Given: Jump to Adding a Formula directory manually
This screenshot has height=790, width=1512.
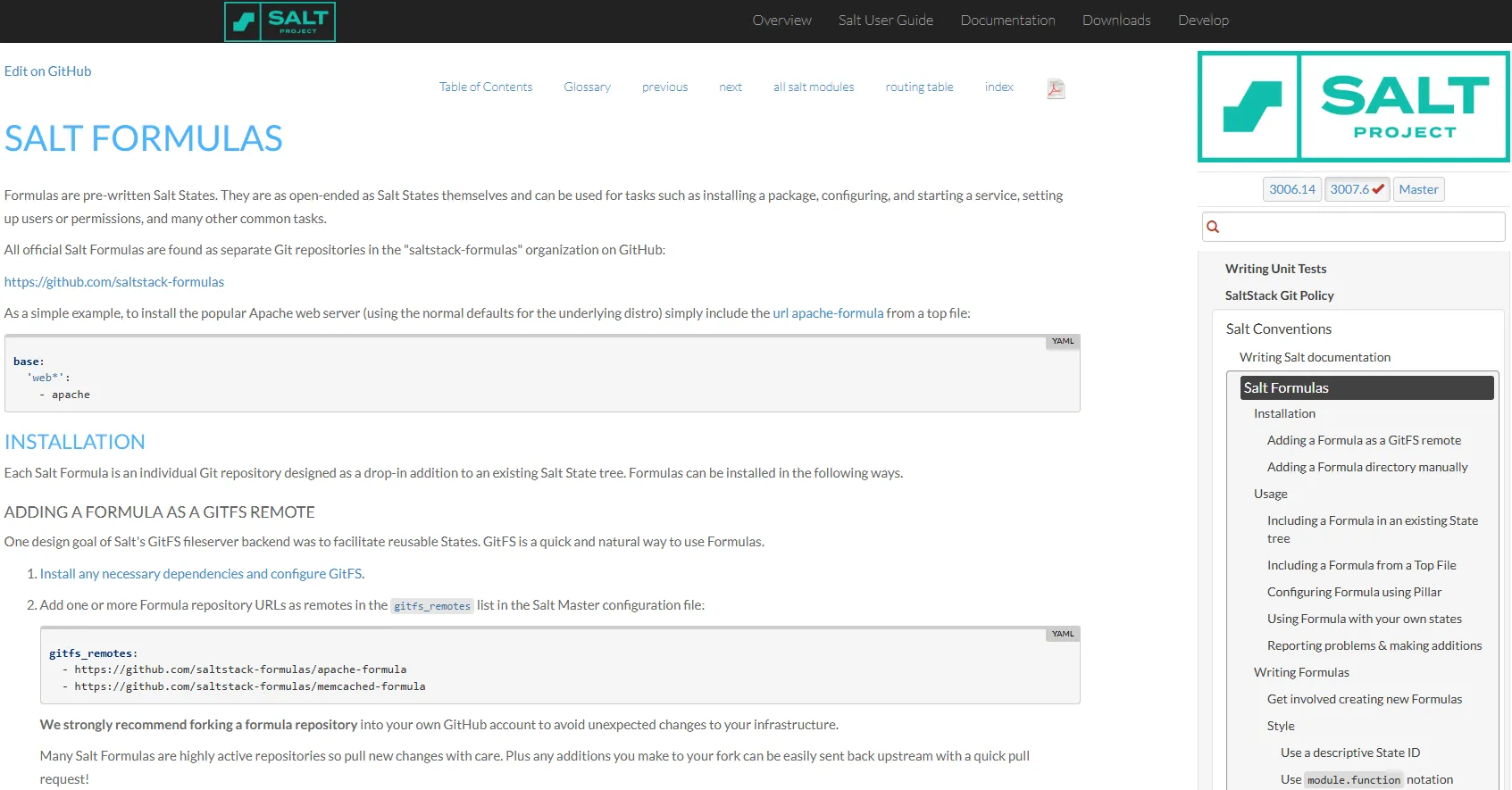Looking at the screenshot, I should [x=1367, y=468].
